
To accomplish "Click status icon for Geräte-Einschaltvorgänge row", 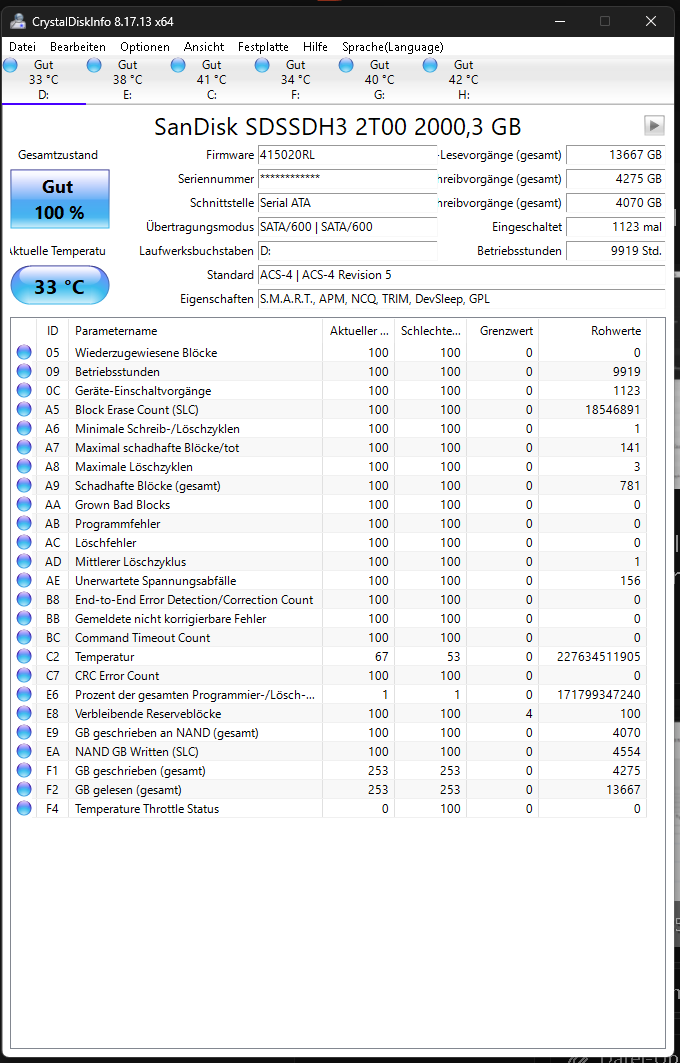I will click(24, 390).
